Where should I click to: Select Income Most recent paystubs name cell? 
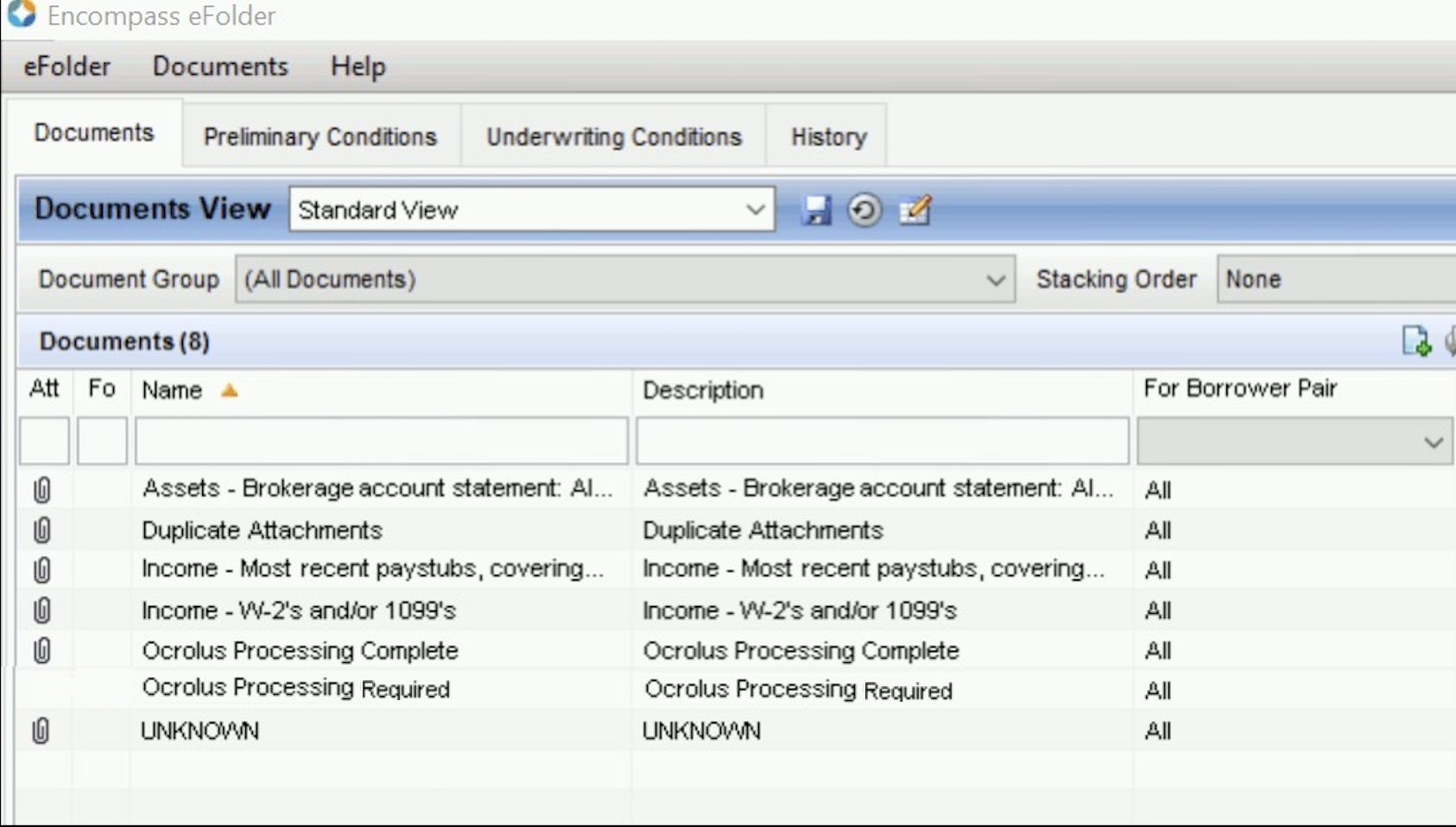372,569
